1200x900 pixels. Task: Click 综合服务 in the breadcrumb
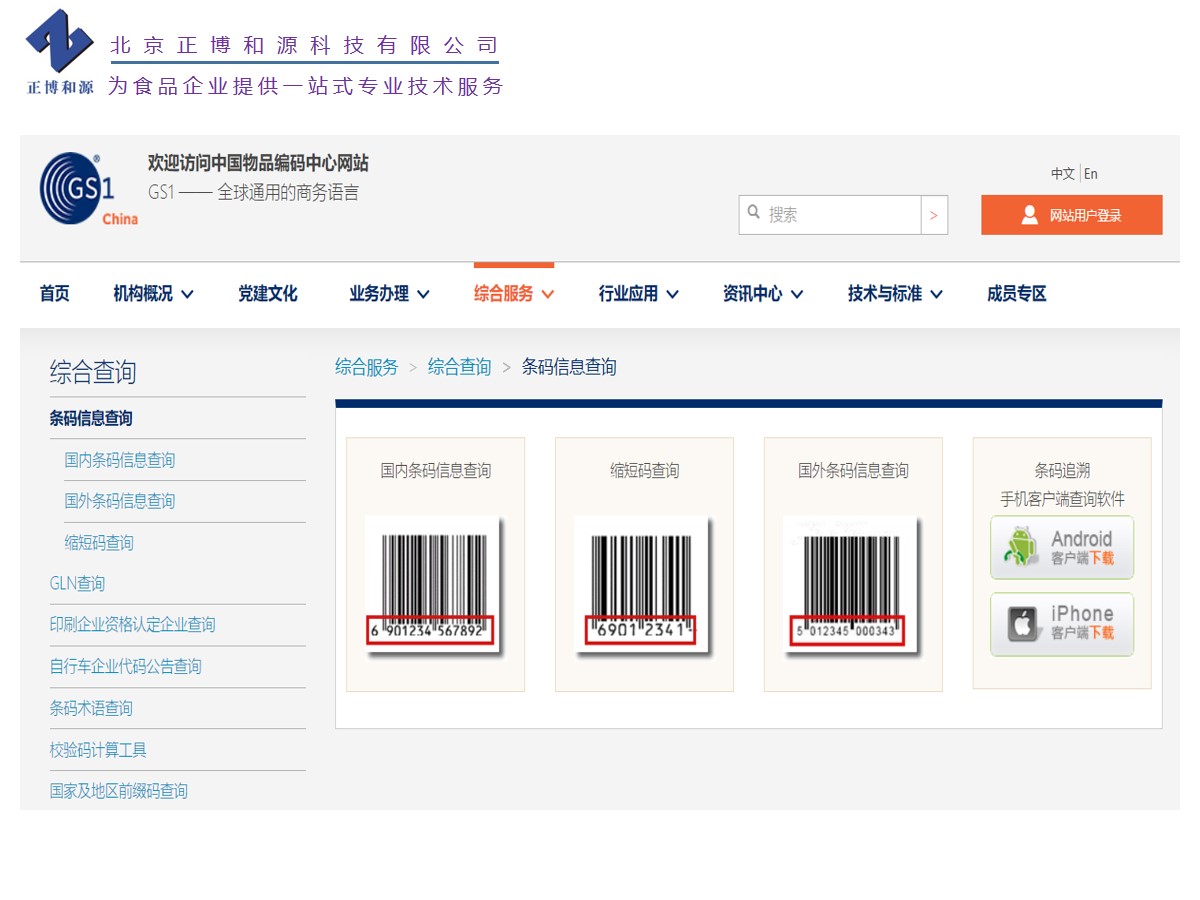(x=366, y=367)
